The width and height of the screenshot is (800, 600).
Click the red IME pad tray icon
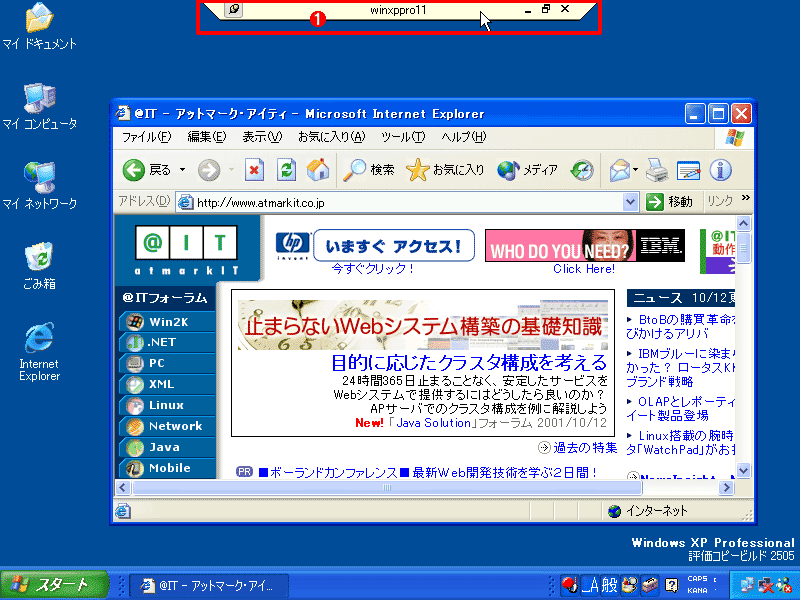569,585
